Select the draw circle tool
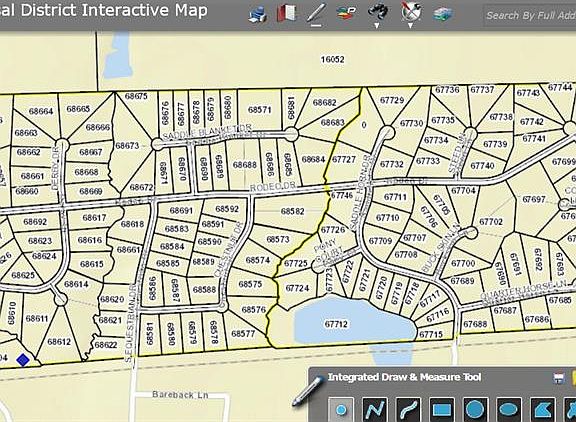 tap(475, 409)
